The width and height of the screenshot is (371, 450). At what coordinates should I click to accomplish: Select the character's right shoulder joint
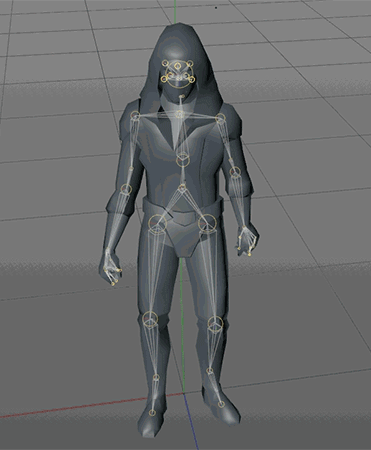[135, 116]
